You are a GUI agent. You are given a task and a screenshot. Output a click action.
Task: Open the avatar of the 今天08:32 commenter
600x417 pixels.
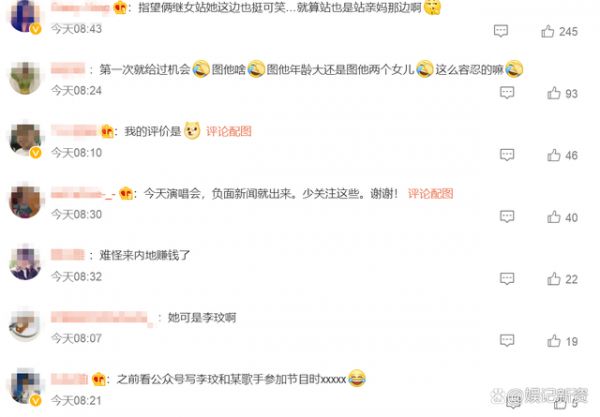coord(25,264)
